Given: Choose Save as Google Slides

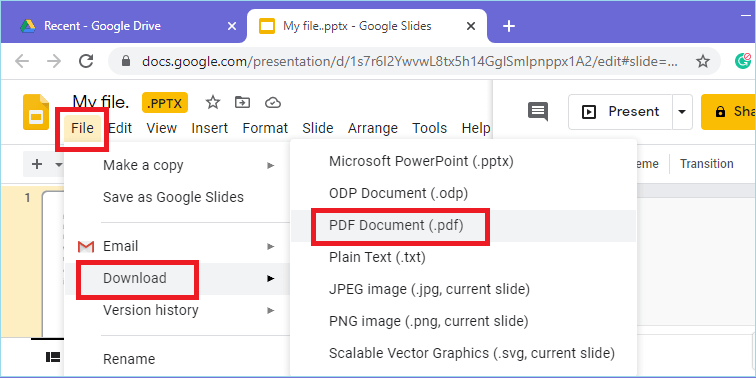Looking at the screenshot, I should [x=177, y=197].
